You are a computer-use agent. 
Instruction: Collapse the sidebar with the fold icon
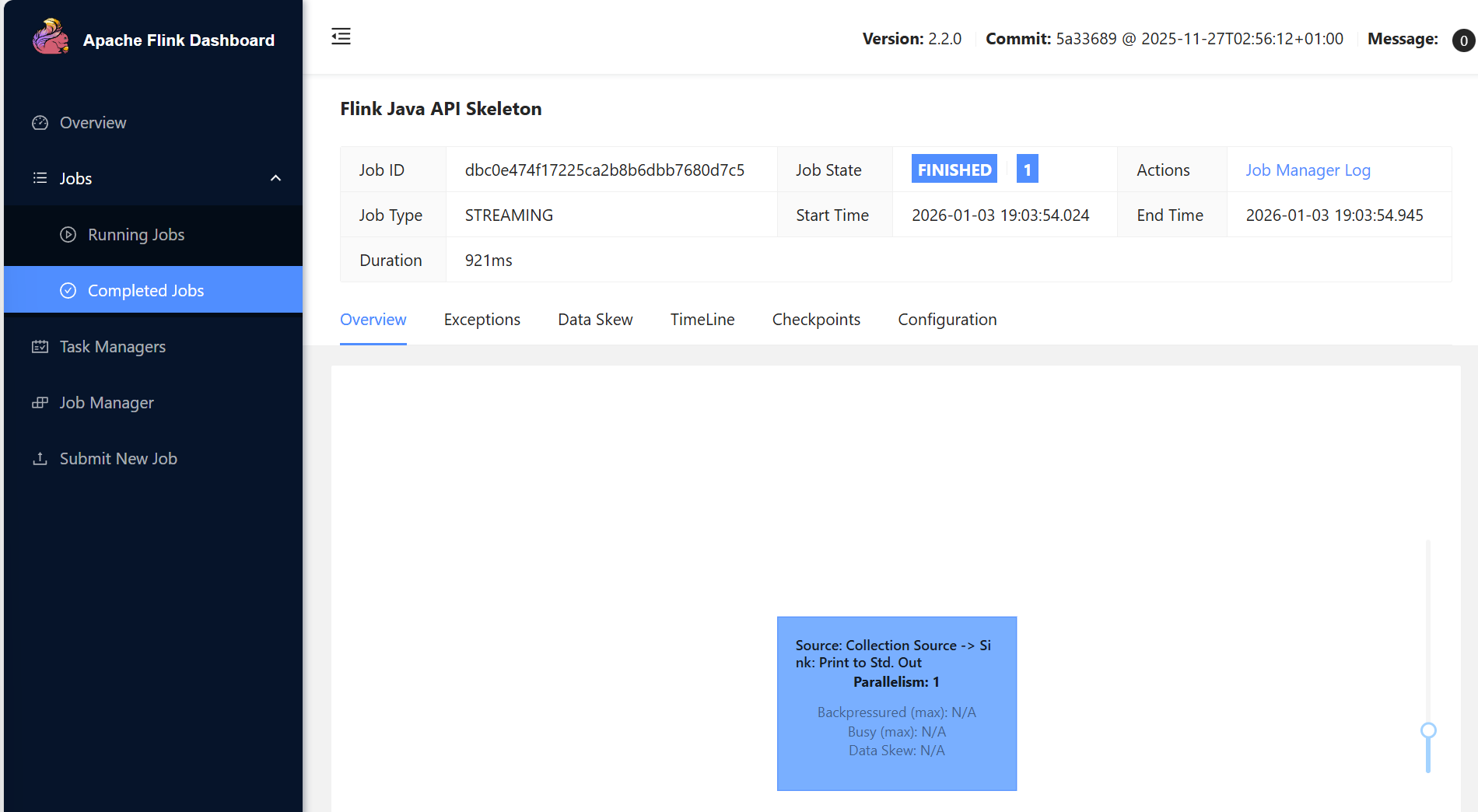(341, 37)
